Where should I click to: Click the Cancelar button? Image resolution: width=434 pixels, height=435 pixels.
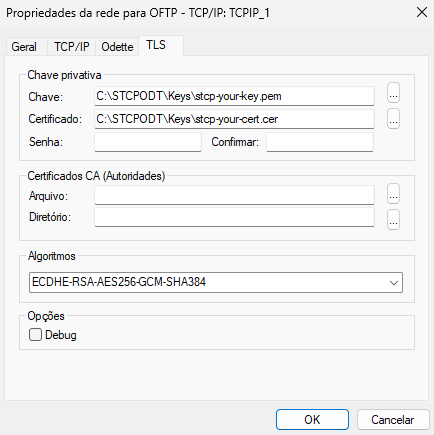point(393,419)
